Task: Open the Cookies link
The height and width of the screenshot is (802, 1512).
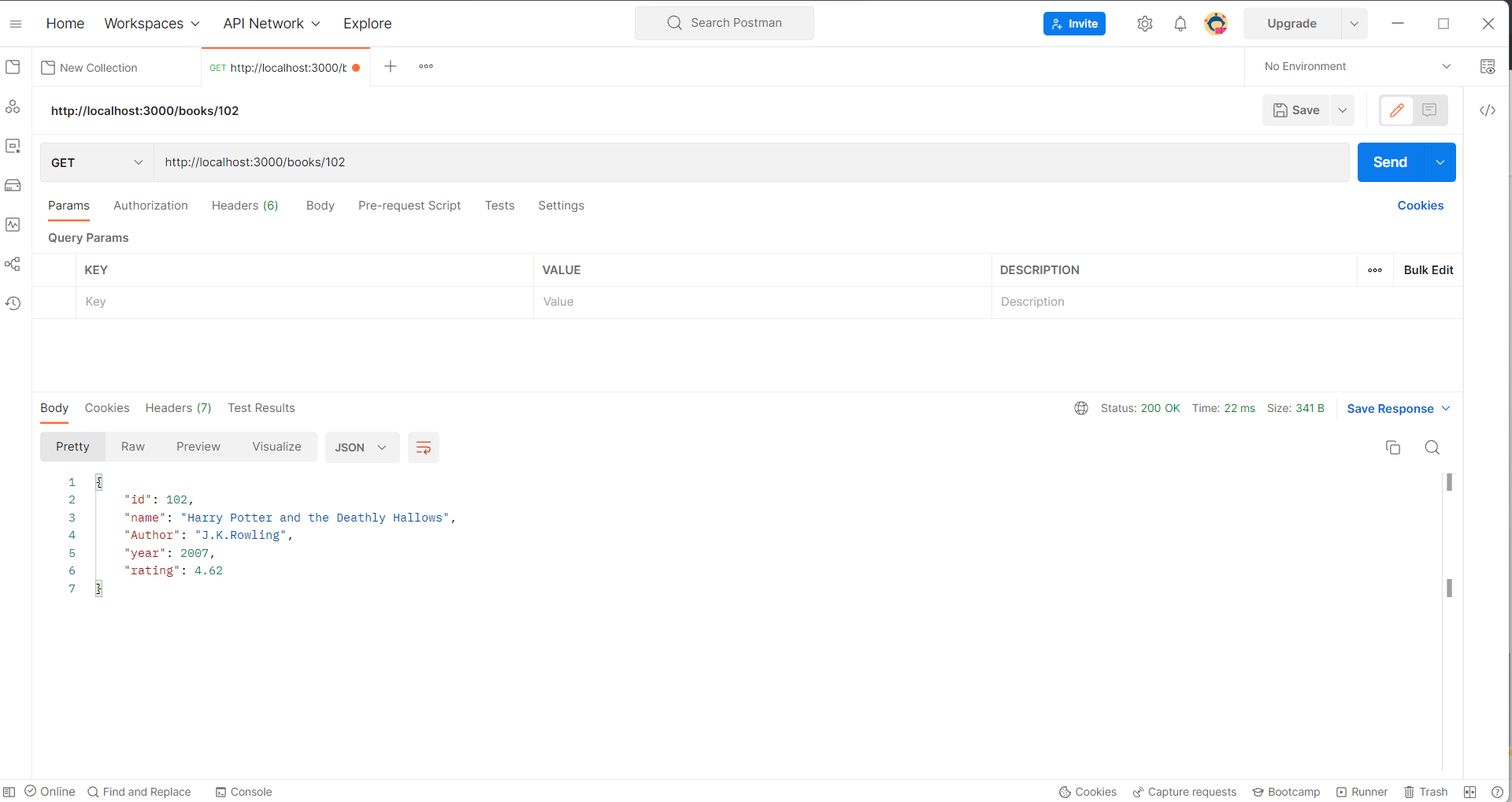Action: pyautogui.click(x=1420, y=206)
